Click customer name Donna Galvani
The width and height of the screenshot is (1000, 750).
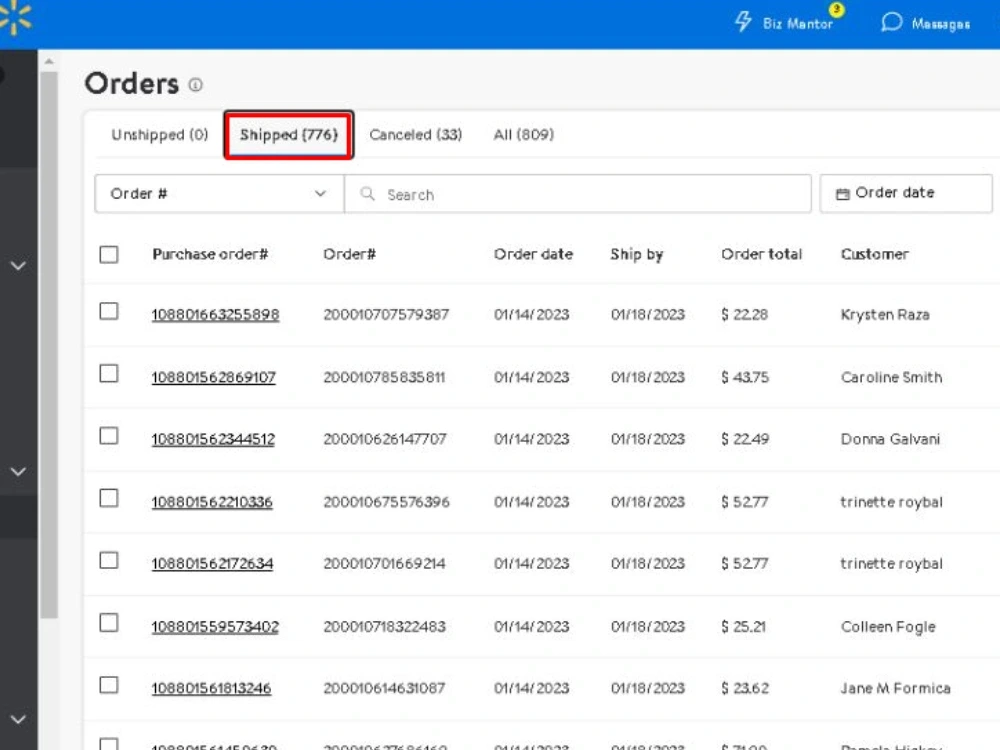pos(890,439)
